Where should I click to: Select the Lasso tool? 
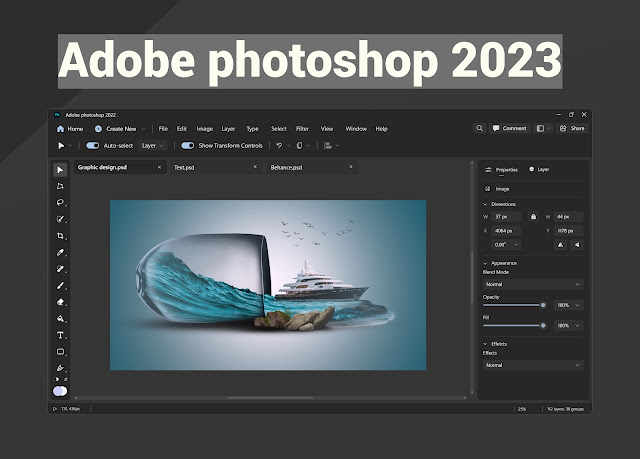click(60, 203)
